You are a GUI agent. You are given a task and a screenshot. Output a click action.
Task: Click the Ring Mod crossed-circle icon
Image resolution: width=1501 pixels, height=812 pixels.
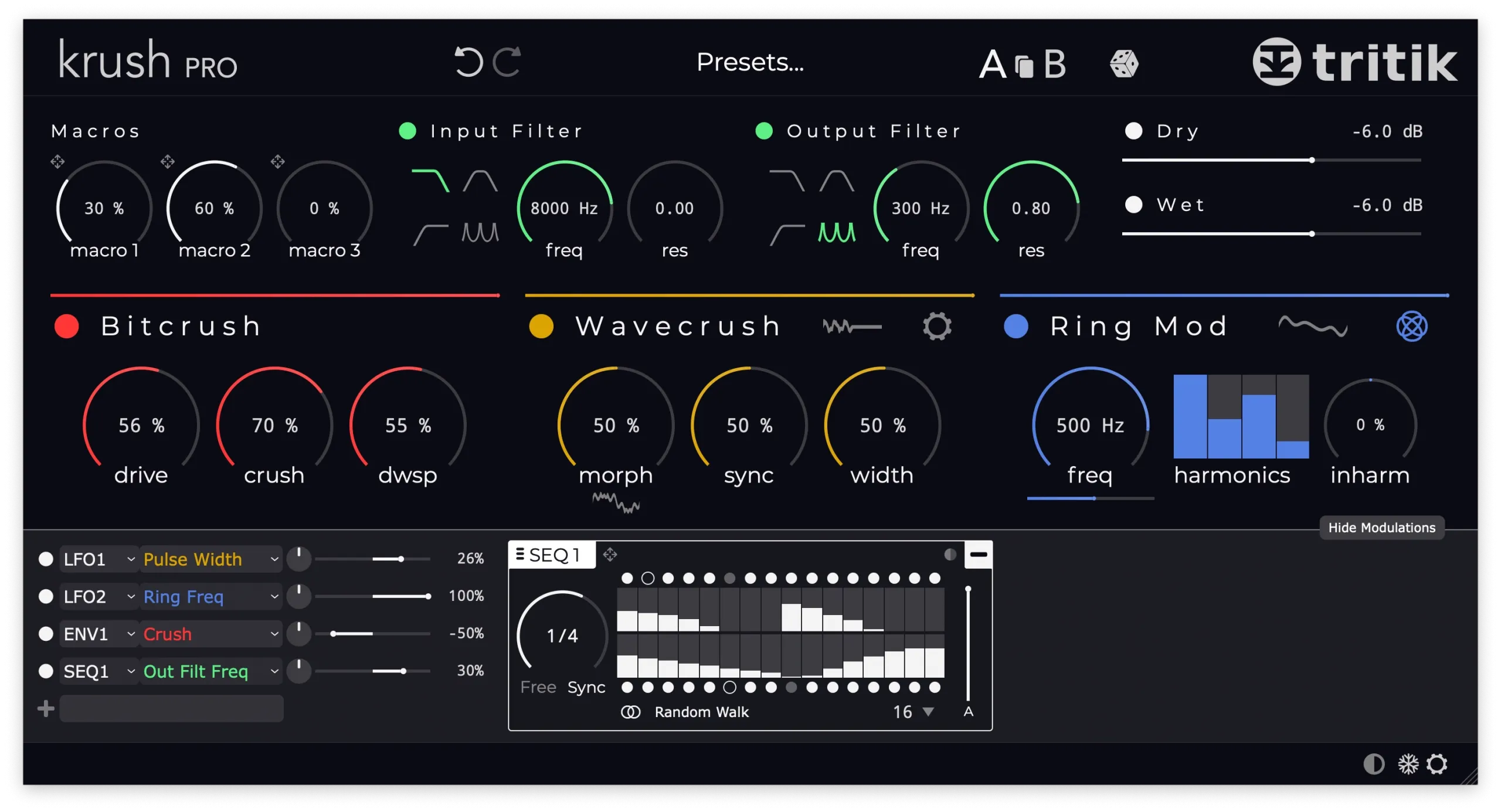pos(1411,326)
